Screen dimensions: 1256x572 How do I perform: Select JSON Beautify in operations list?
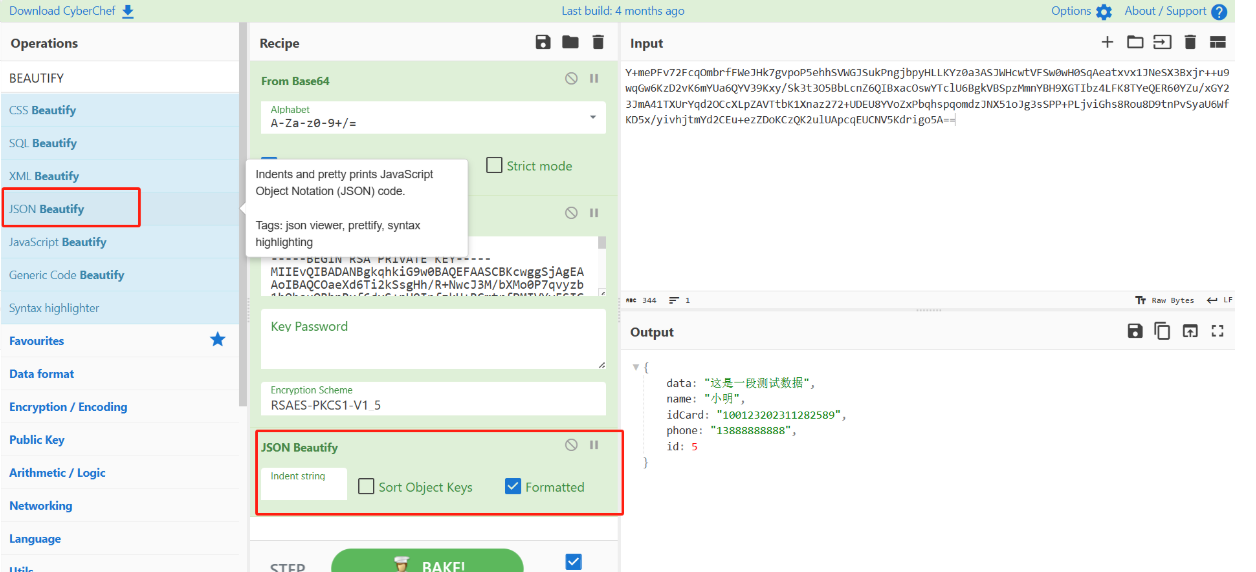120,209
